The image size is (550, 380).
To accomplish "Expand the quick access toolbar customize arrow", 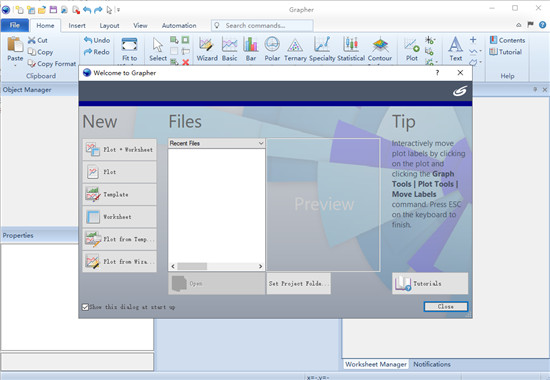I will [x=119, y=10].
